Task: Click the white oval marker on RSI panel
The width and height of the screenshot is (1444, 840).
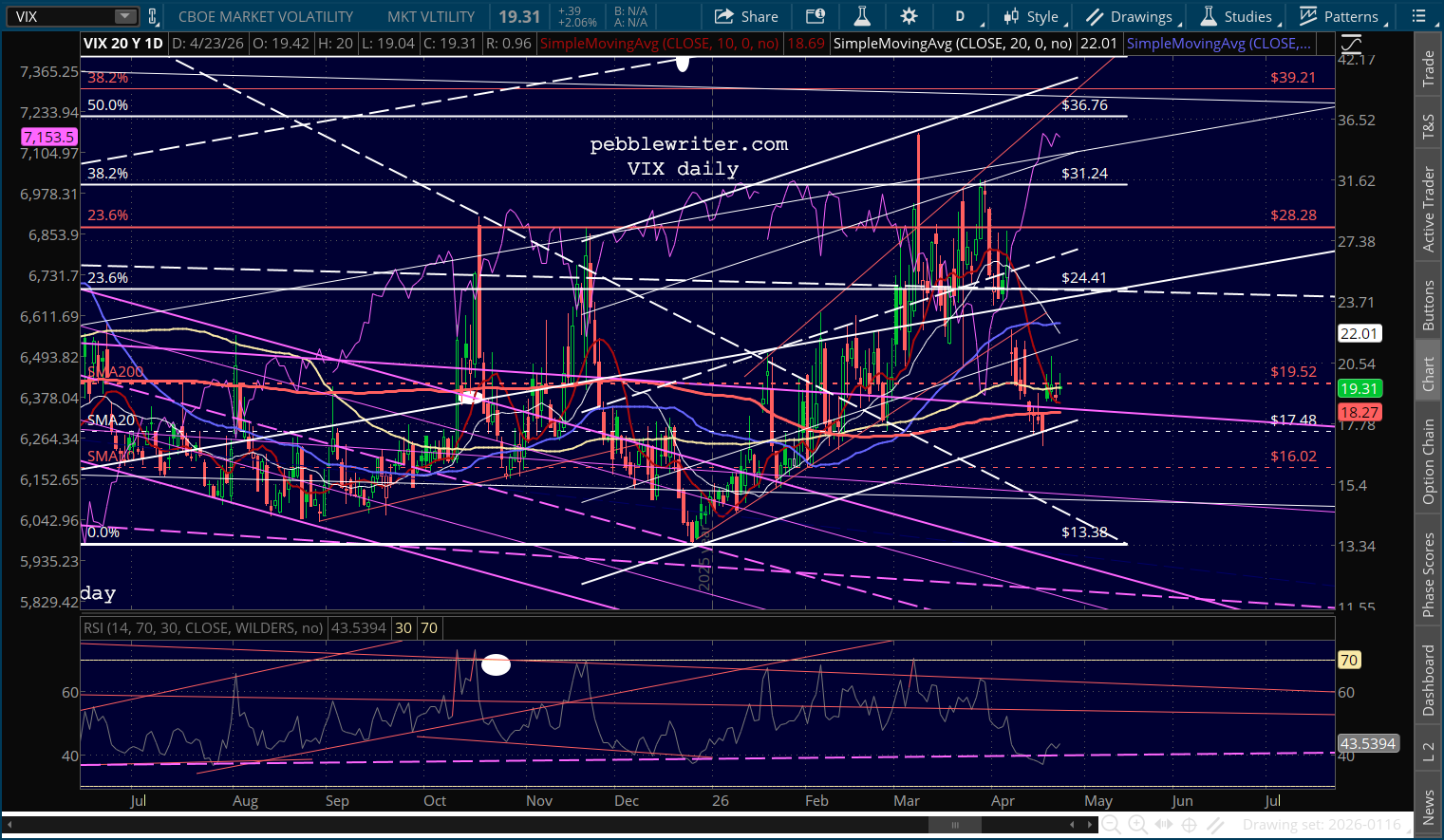Action: click(x=496, y=664)
